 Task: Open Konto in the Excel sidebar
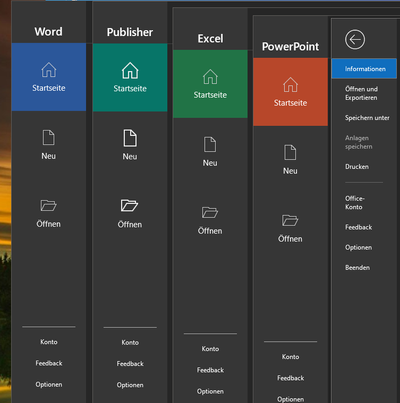(x=210, y=349)
